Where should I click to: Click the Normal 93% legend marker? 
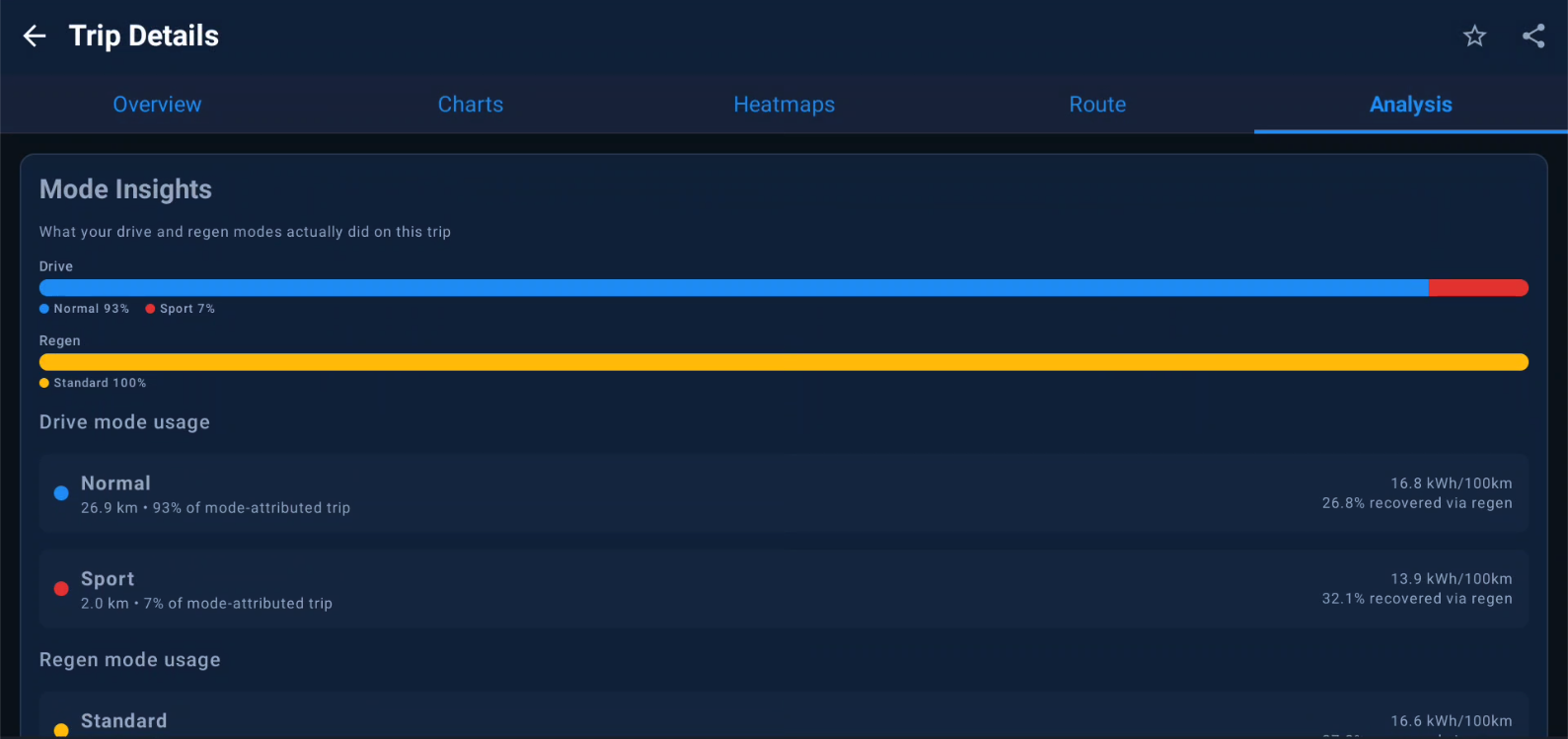click(44, 309)
